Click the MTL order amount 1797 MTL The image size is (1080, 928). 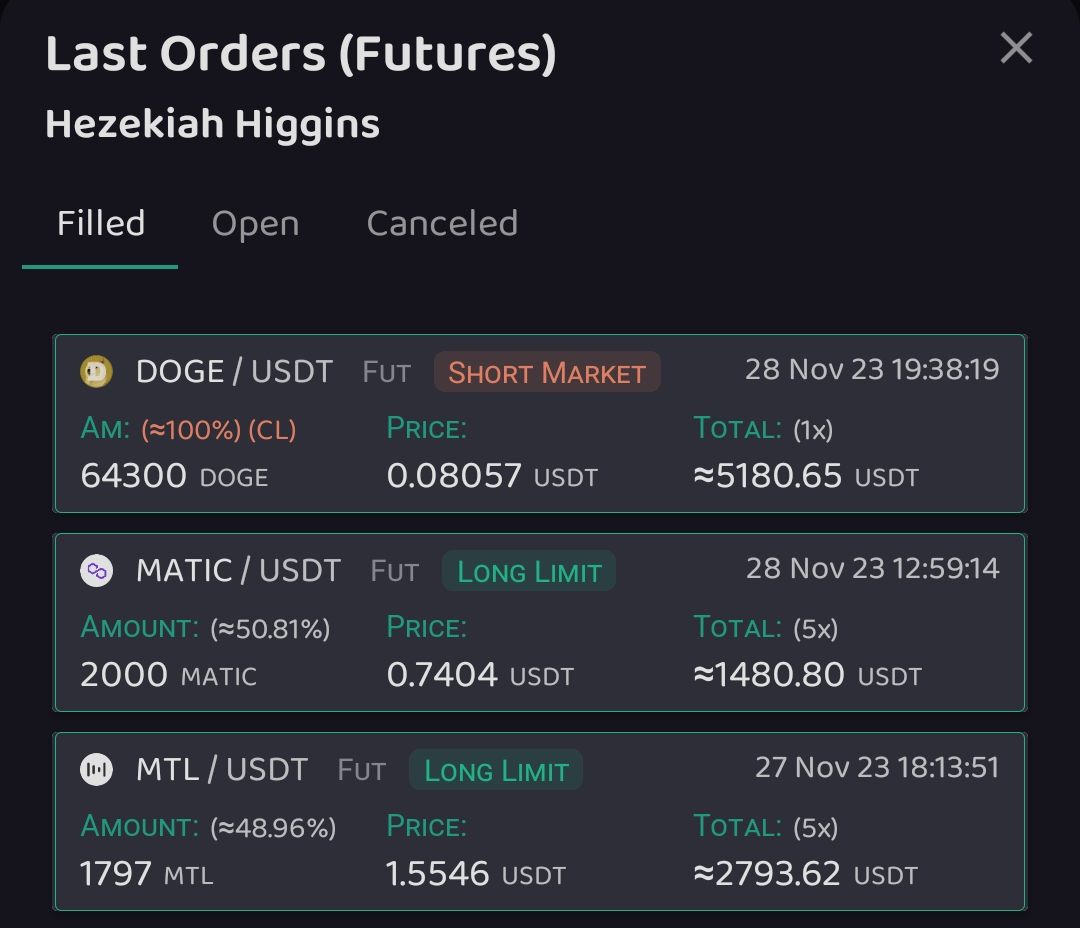click(x=146, y=874)
